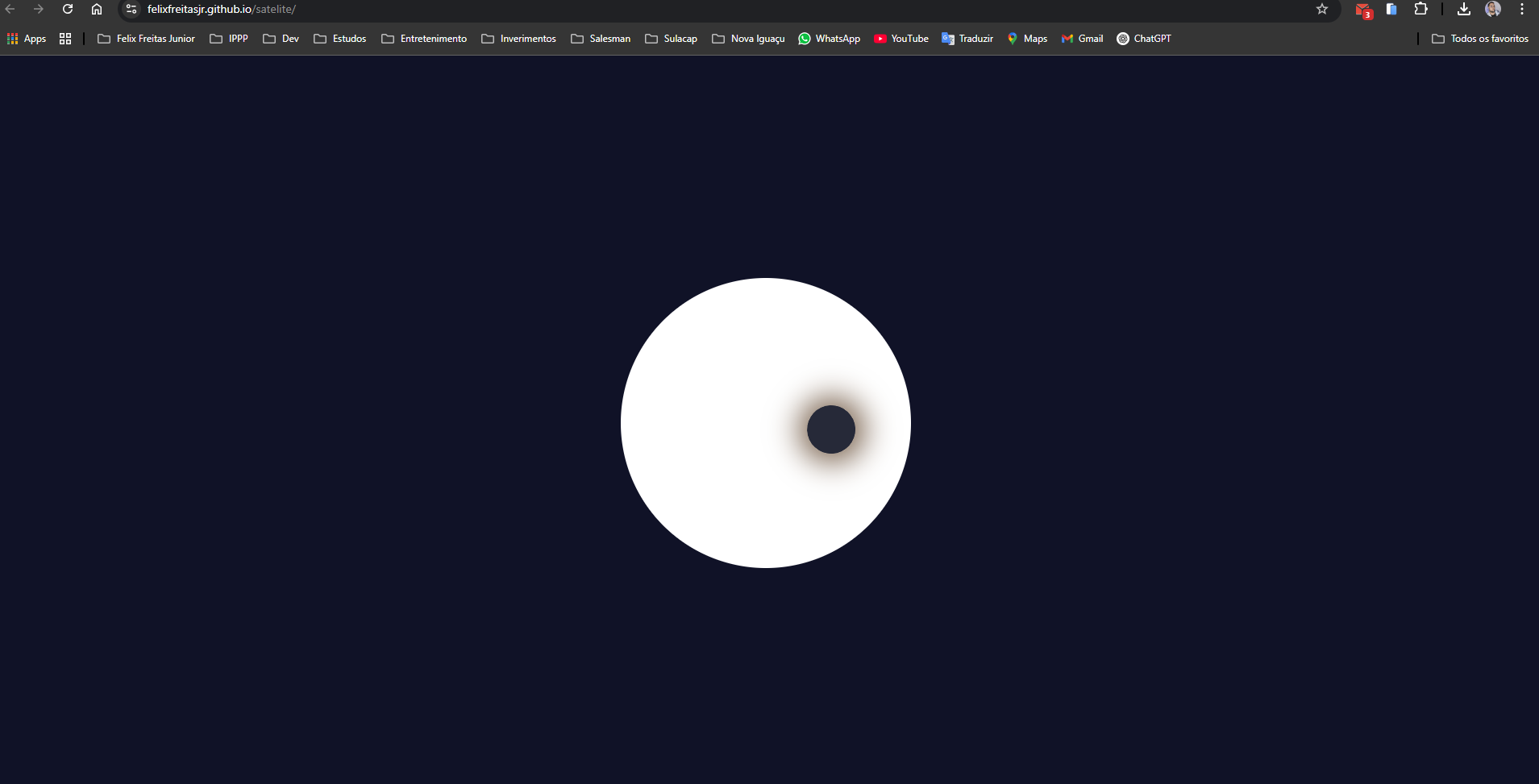Open the Chrome three-dot menu
Viewport: 1539px width, 784px height.
point(1522,9)
